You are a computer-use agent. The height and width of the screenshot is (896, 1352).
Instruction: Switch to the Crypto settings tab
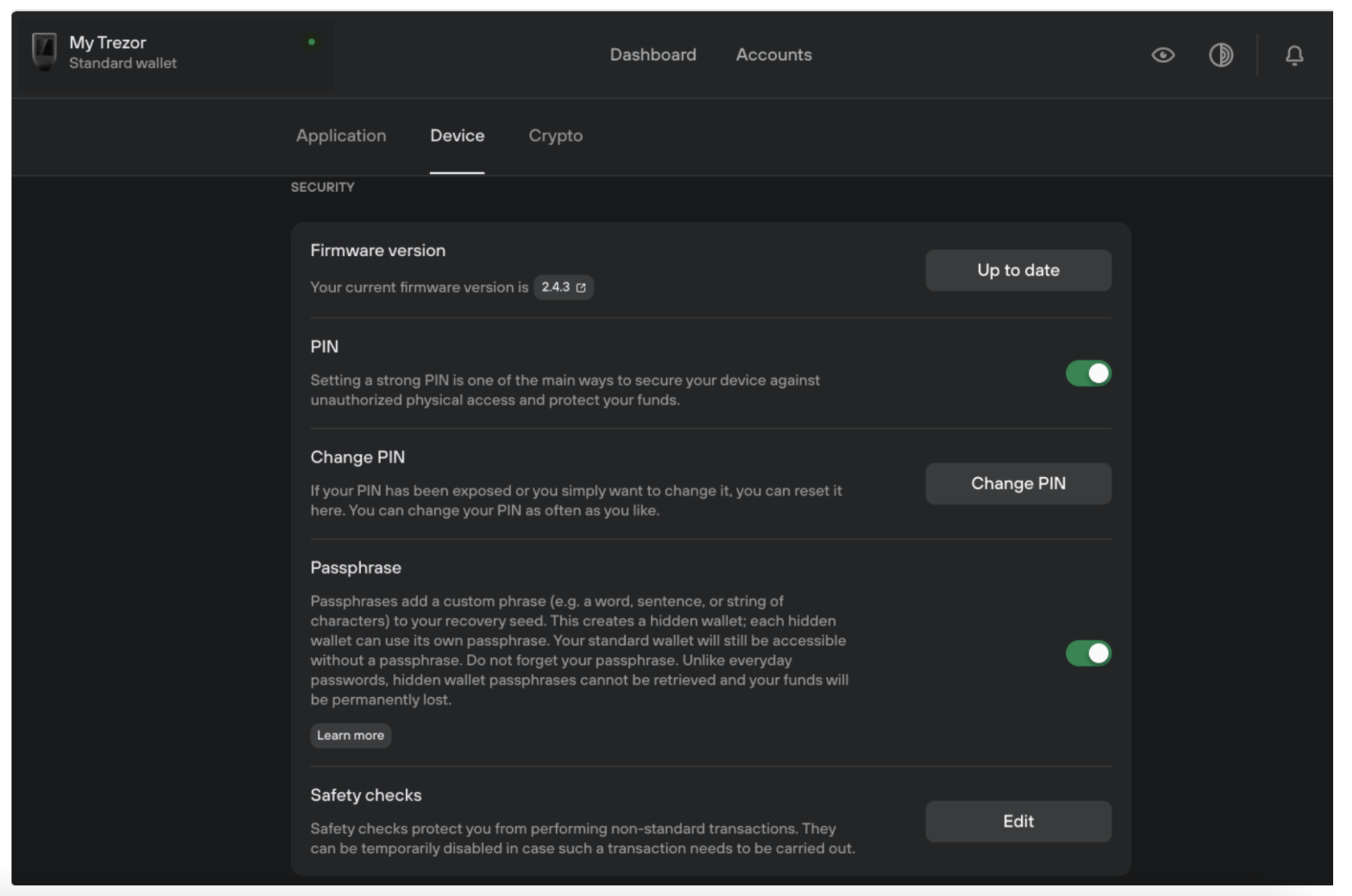(555, 136)
